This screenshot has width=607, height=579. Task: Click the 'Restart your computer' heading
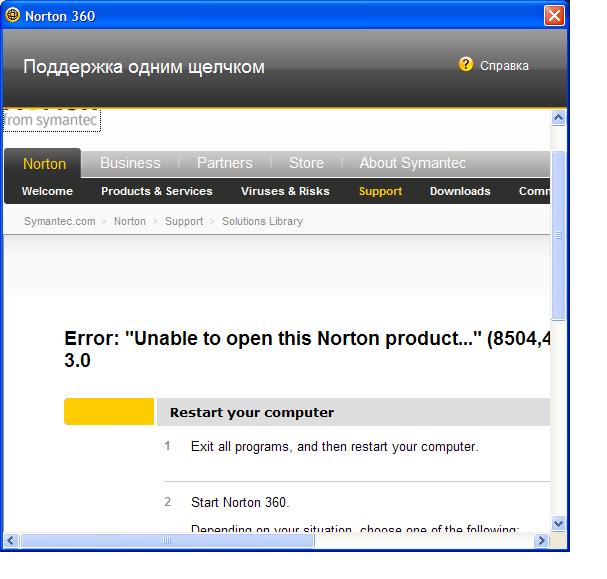click(252, 413)
